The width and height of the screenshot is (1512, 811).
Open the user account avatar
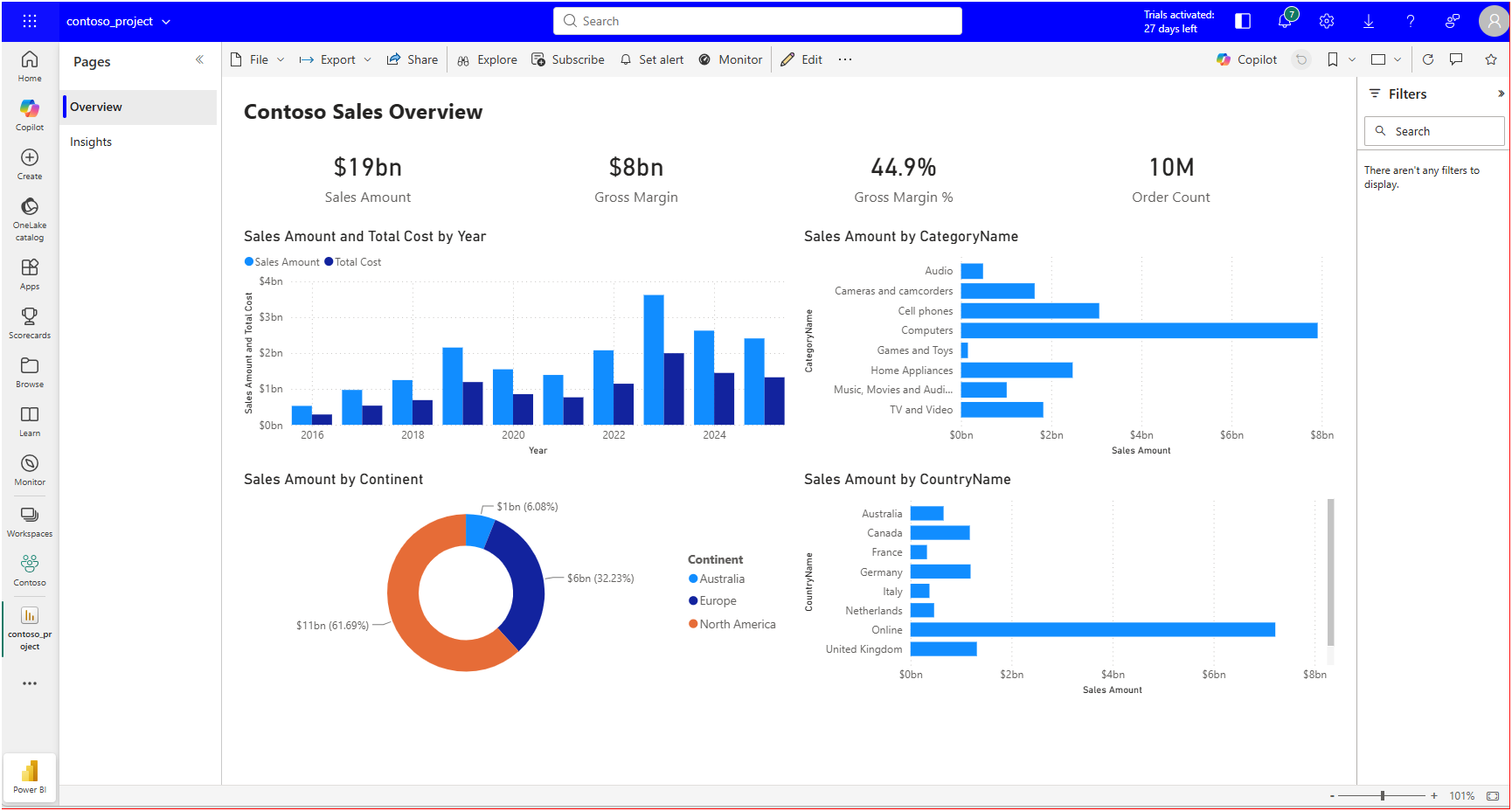1494,21
